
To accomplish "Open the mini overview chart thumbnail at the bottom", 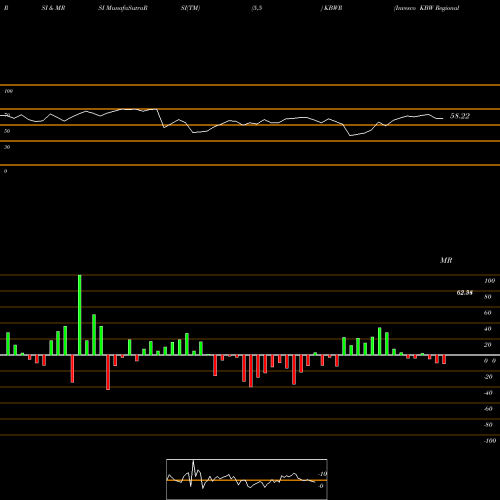I will pos(247,479).
